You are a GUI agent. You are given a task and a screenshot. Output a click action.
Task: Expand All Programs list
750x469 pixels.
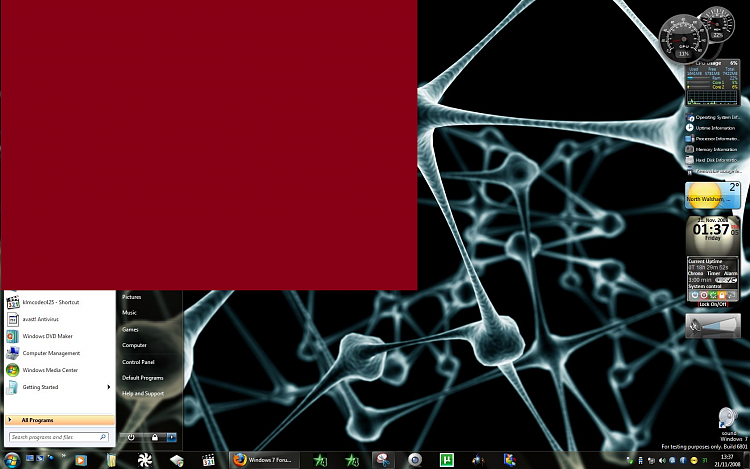coord(60,420)
